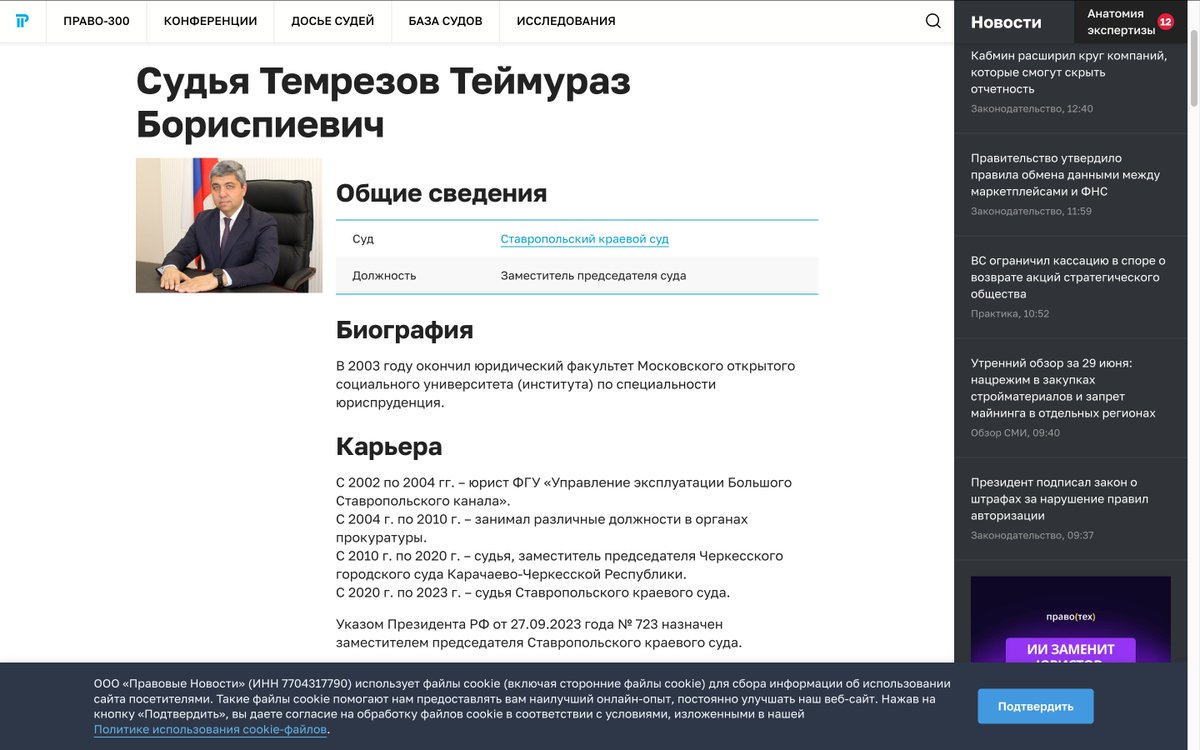Image resolution: width=1200 pixels, height=750 pixels.
Task: Click the Практика, 10:52 timestamp
Action: 1010,314
